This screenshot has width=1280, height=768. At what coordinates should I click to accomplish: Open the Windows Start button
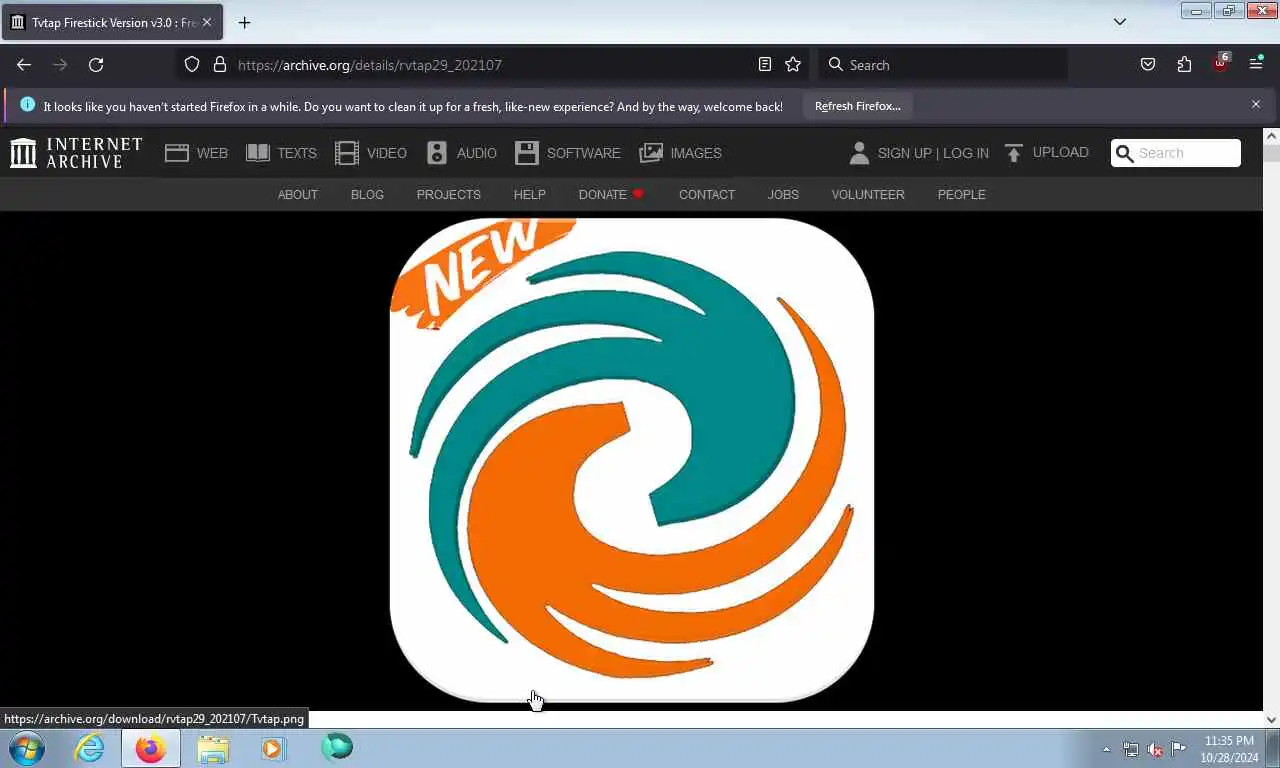pos(27,748)
